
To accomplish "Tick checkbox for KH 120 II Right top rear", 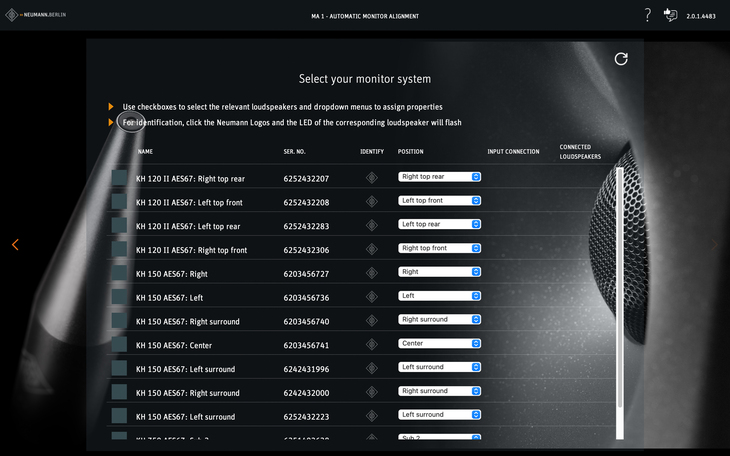I will coord(120,178).
